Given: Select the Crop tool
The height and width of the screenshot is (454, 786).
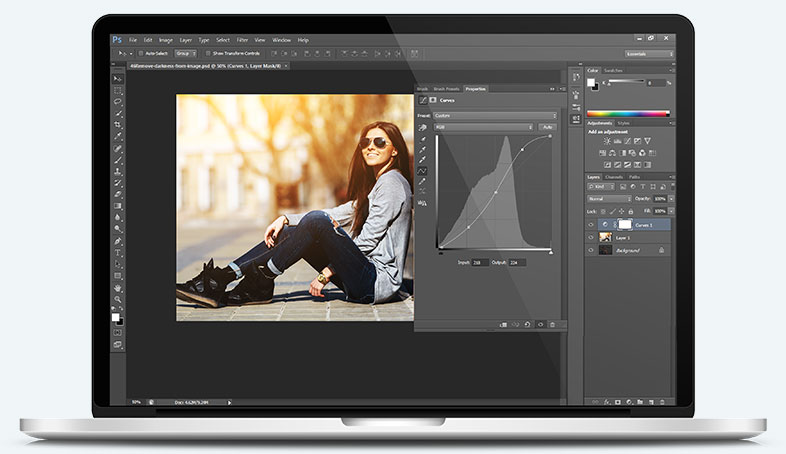Looking at the screenshot, I should point(118,125).
